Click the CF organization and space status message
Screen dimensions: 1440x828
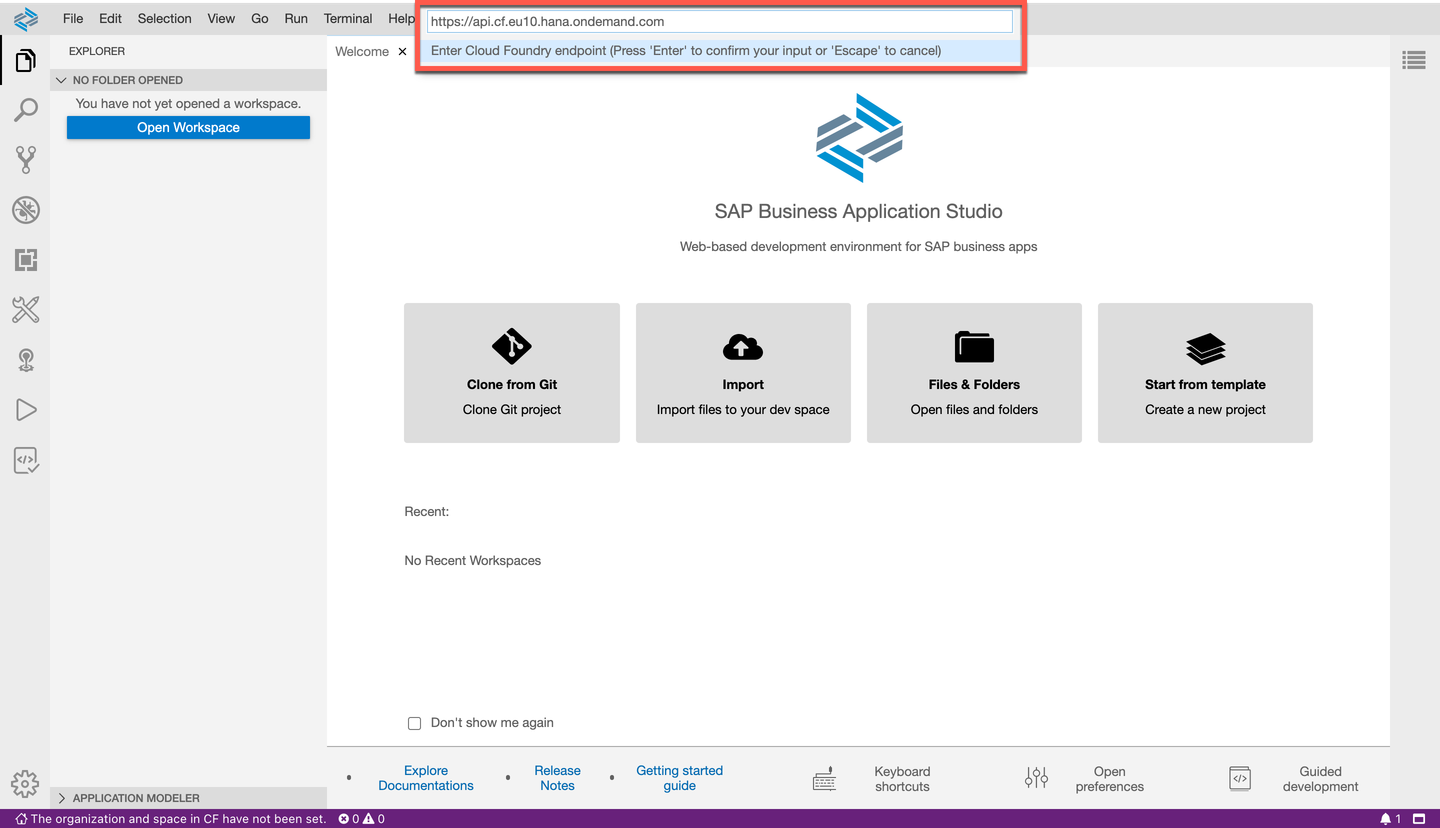(170, 819)
